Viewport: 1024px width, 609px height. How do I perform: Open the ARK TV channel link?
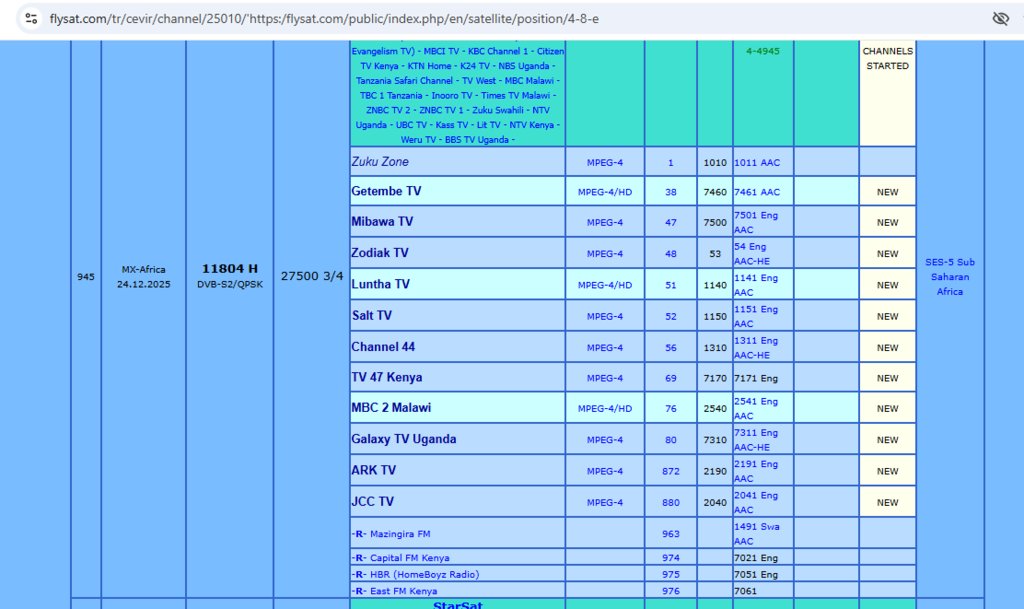[x=374, y=471]
